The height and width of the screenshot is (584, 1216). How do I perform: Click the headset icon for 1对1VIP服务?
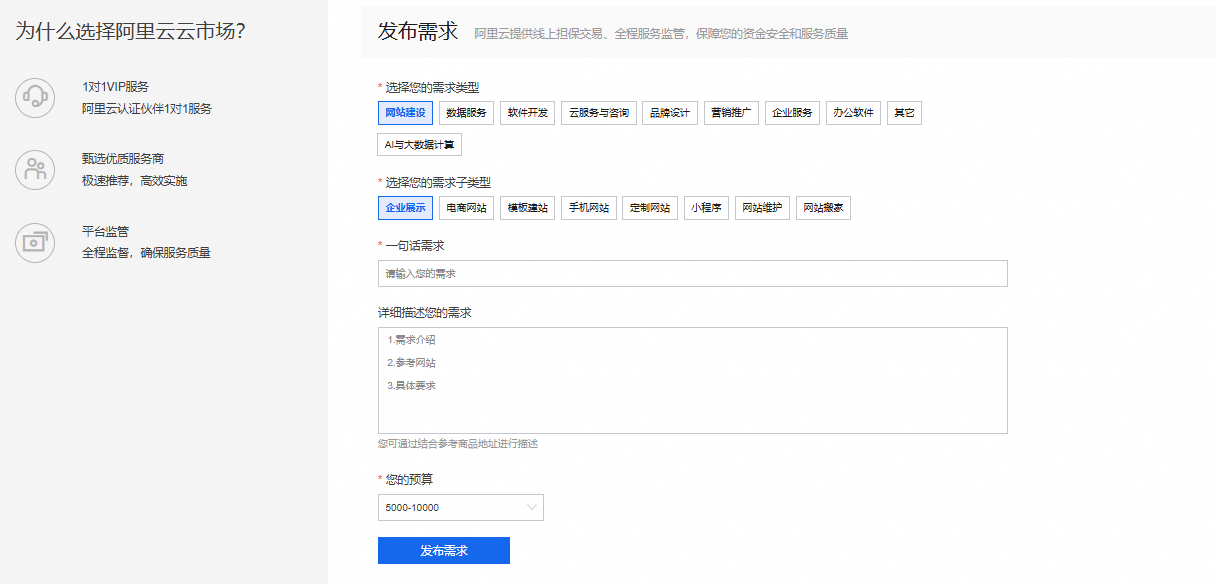point(35,98)
